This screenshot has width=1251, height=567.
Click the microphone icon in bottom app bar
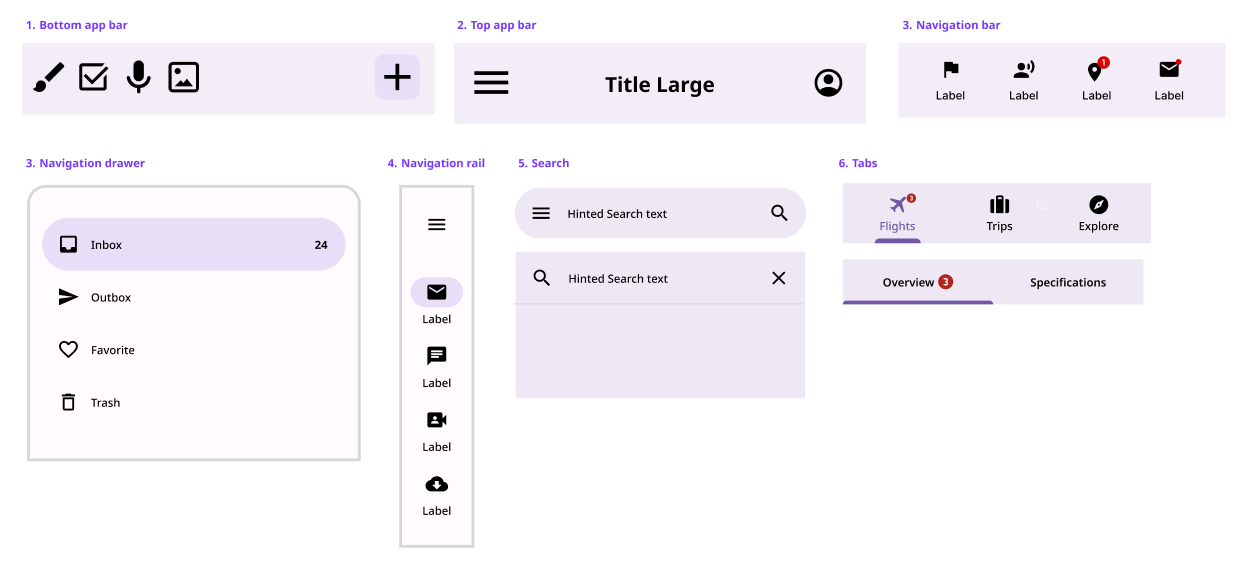(x=139, y=77)
